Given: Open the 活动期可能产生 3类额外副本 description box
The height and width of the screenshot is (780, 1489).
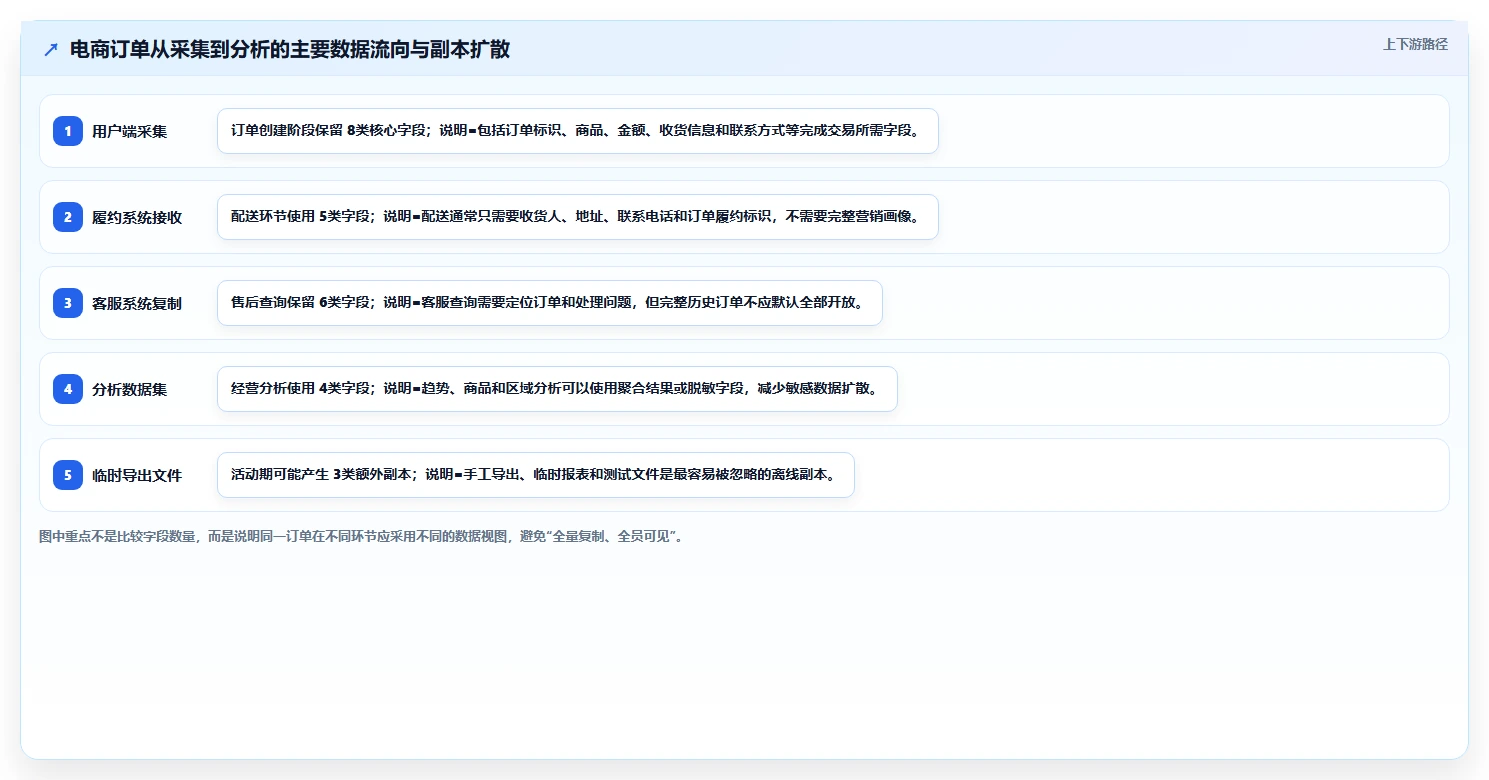Looking at the screenshot, I should pyautogui.click(x=536, y=475).
